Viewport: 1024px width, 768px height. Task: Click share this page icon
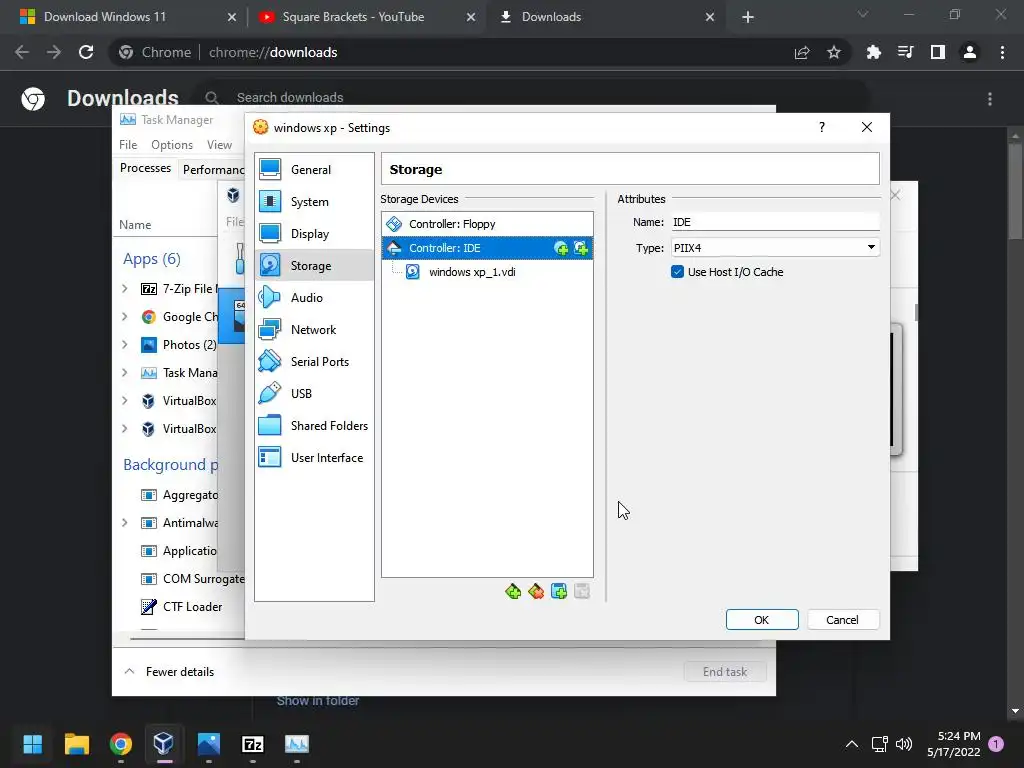(802, 52)
